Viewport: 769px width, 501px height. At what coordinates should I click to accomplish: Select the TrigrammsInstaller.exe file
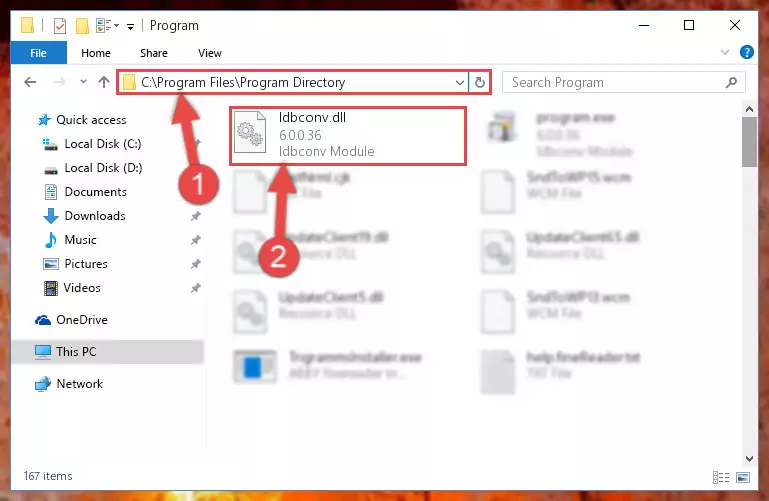(328, 365)
